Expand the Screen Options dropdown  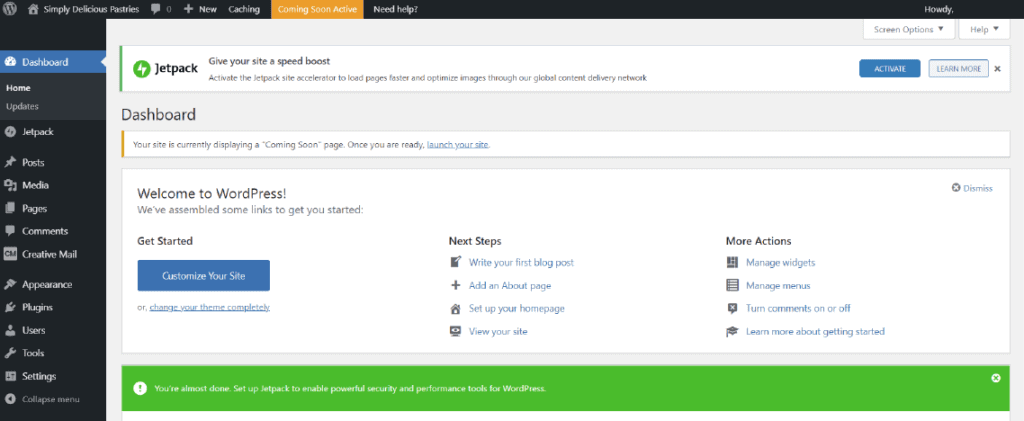(x=908, y=29)
